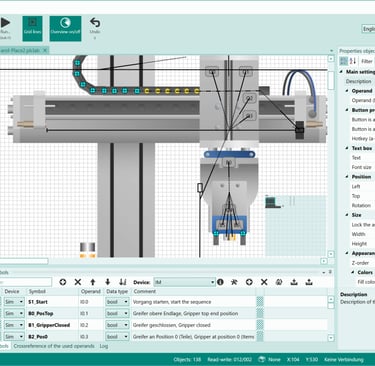This screenshot has height=366, width=375.
Task: Open the Device dropdown for B0_PosTop
Action: click(21, 313)
